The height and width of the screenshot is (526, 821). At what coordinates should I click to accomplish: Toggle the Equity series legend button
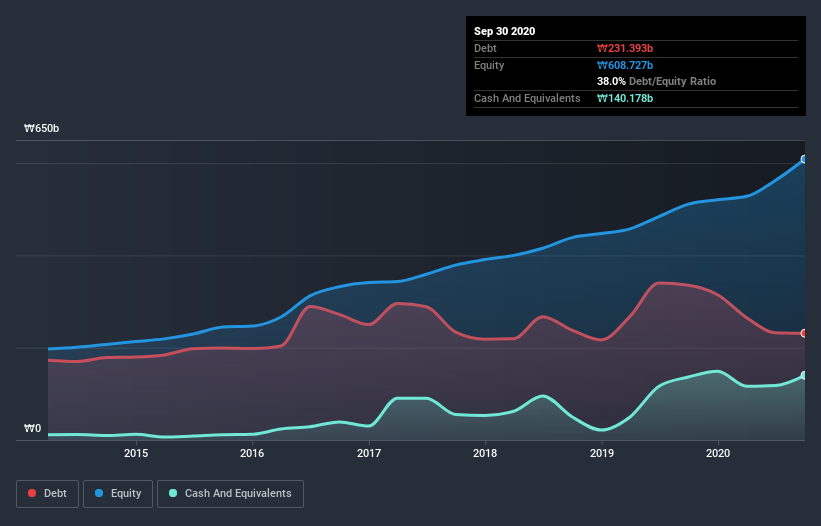tap(118, 494)
